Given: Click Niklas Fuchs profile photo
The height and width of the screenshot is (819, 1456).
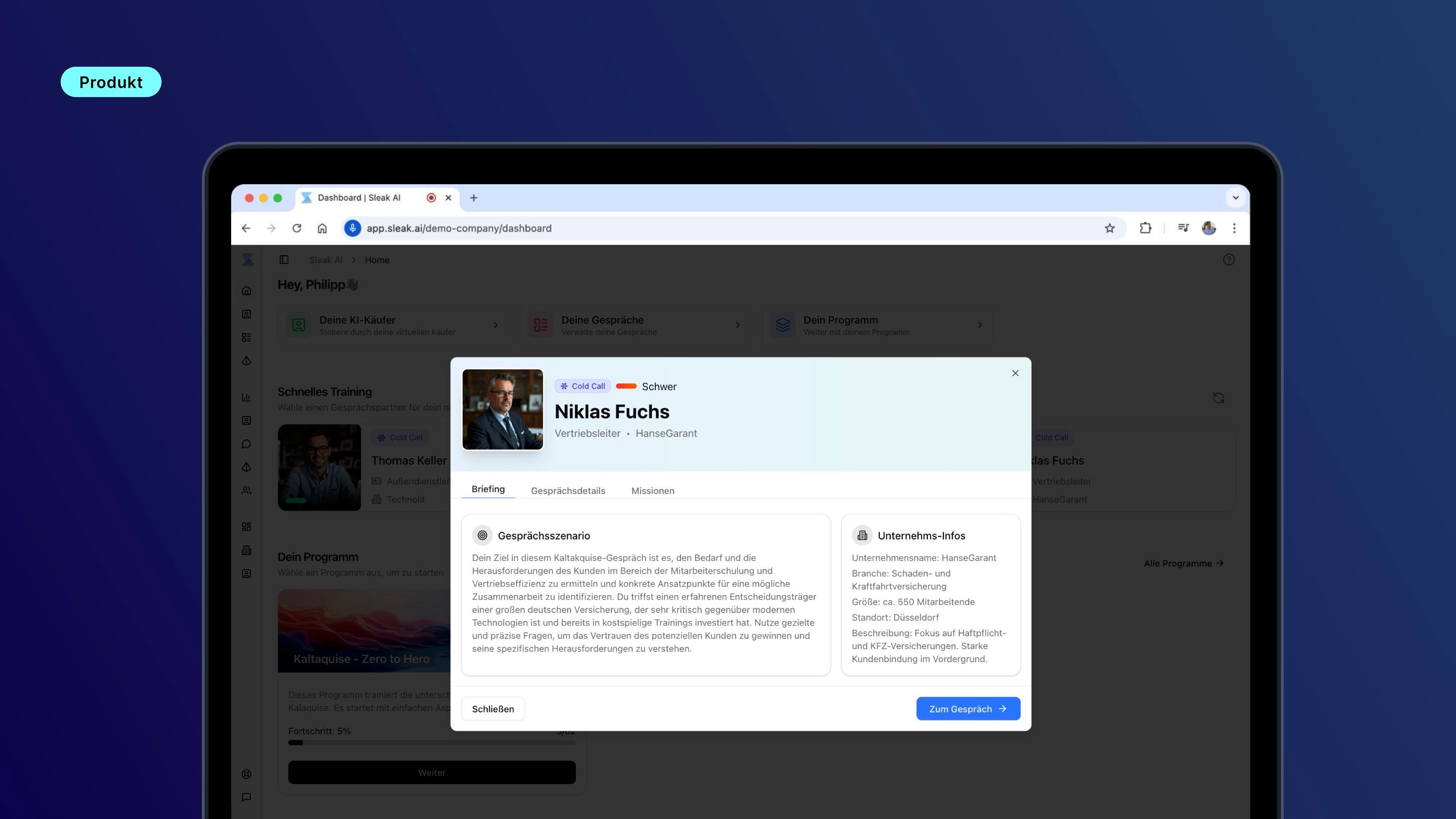Looking at the screenshot, I should coord(502,410).
